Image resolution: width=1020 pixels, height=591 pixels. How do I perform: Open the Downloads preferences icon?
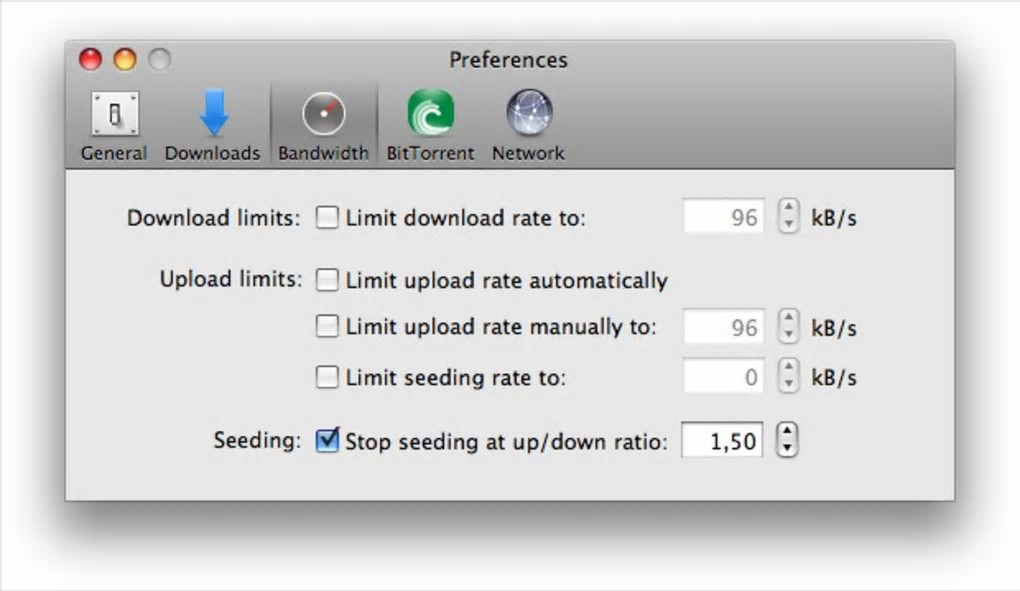[x=213, y=114]
